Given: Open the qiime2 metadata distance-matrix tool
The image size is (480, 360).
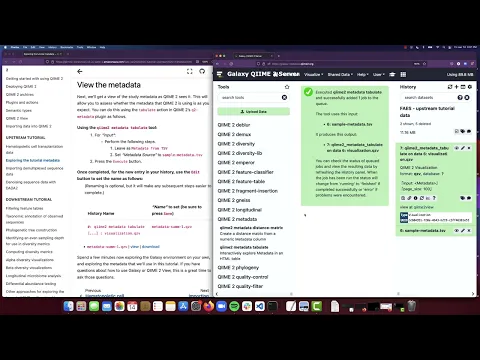Looking at the screenshot, I should click(251, 228).
